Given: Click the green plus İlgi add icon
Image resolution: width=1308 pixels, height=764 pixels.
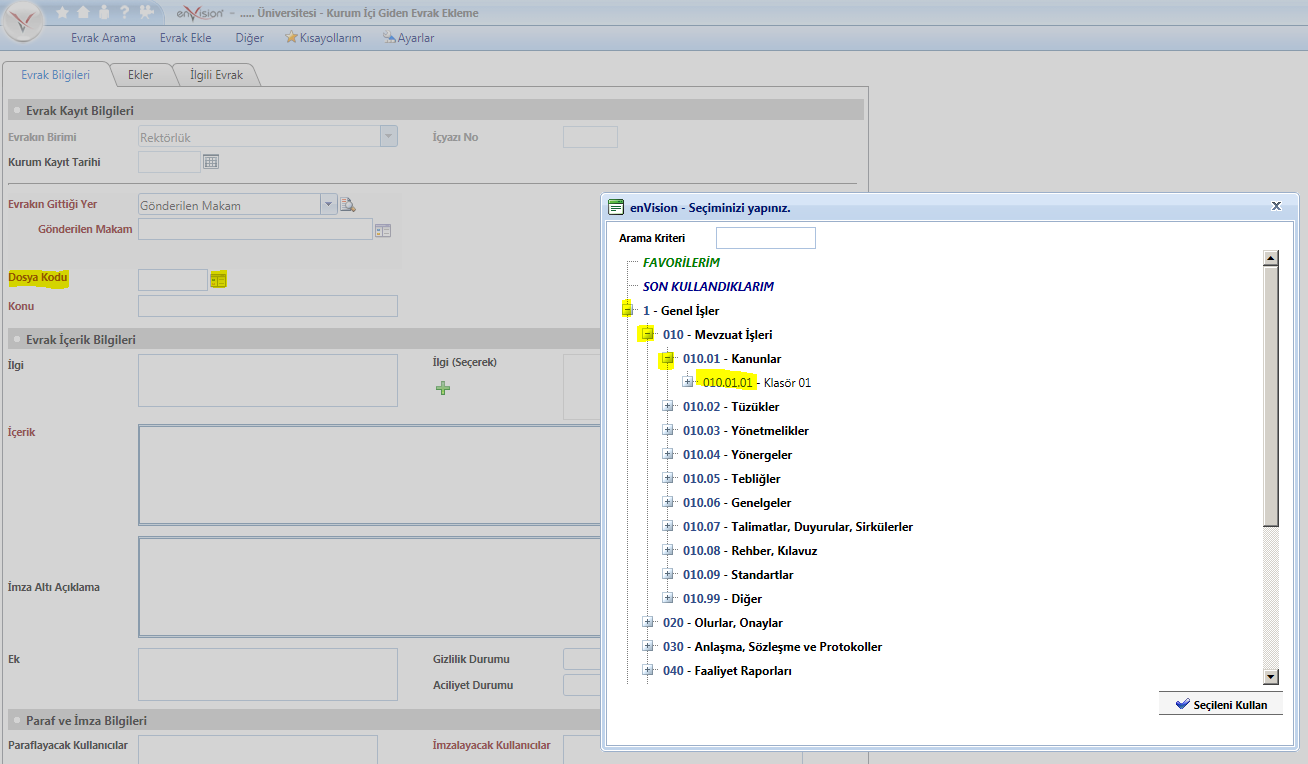Looking at the screenshot, I should 443,388.
